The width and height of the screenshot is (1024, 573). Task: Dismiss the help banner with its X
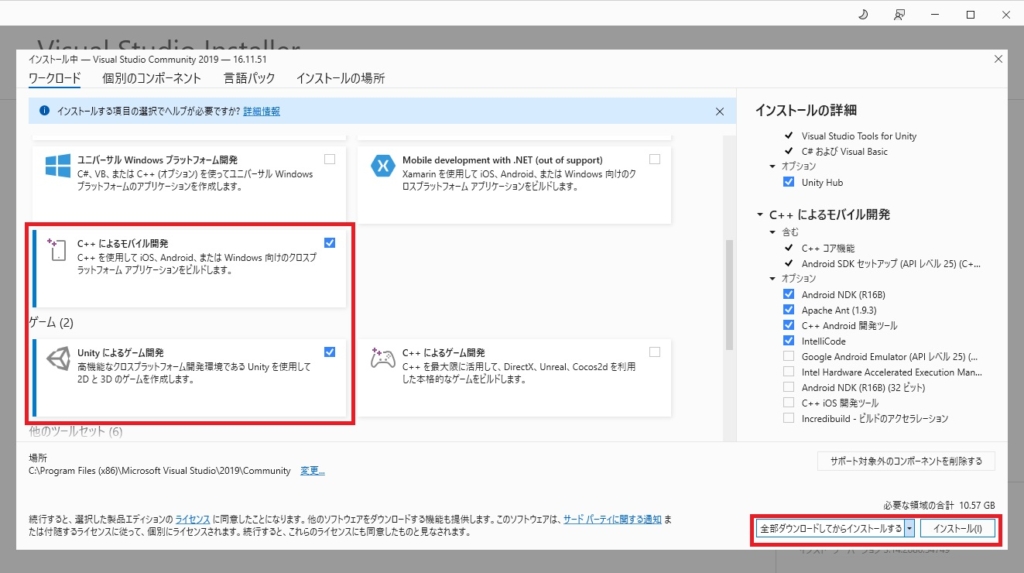tap(719, 112)
